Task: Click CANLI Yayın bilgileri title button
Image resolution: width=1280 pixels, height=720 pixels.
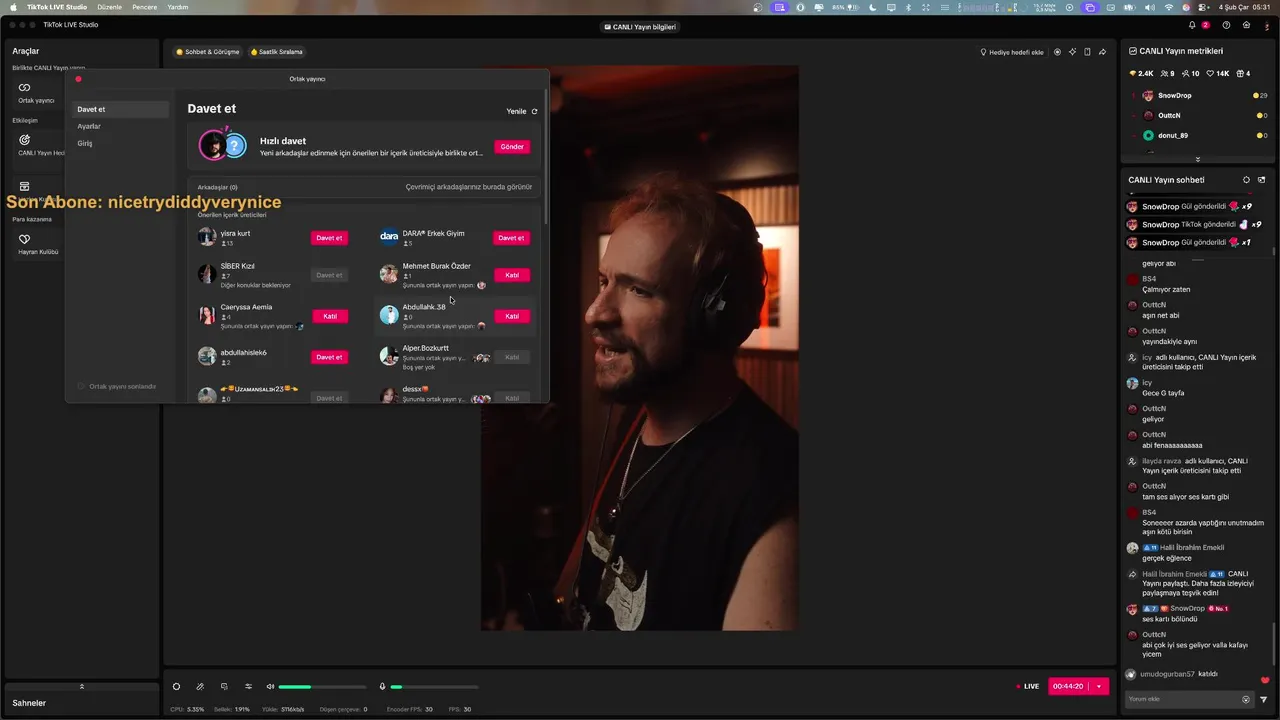Action: click(x=640, y=27)
